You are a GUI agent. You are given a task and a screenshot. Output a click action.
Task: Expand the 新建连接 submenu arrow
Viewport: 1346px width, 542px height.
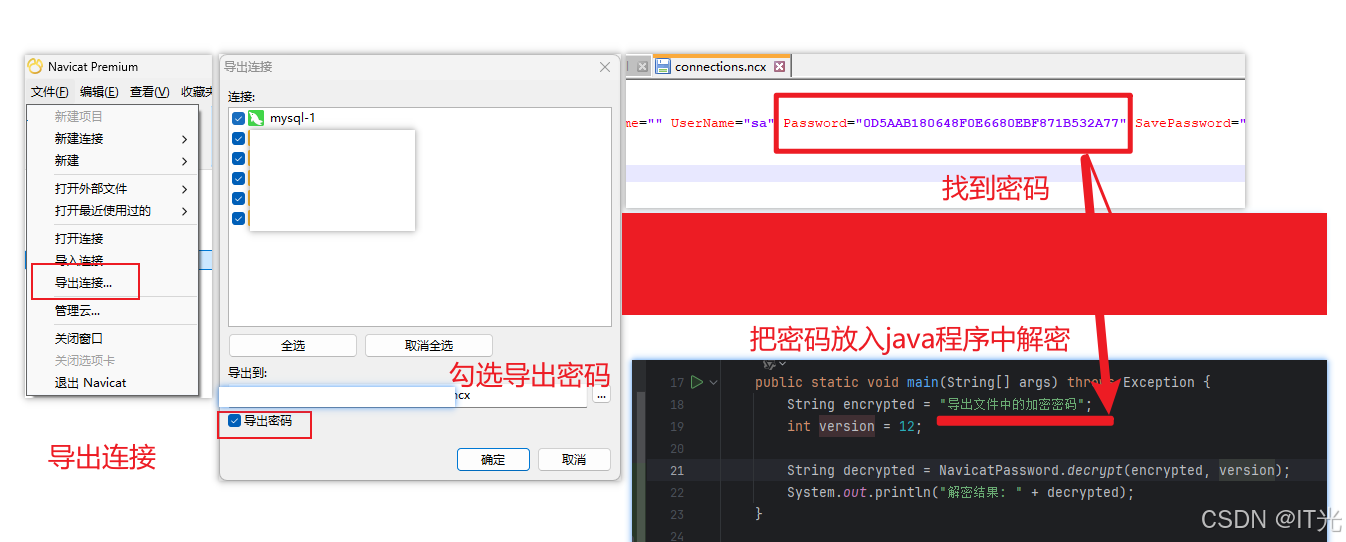pos(185,139)
